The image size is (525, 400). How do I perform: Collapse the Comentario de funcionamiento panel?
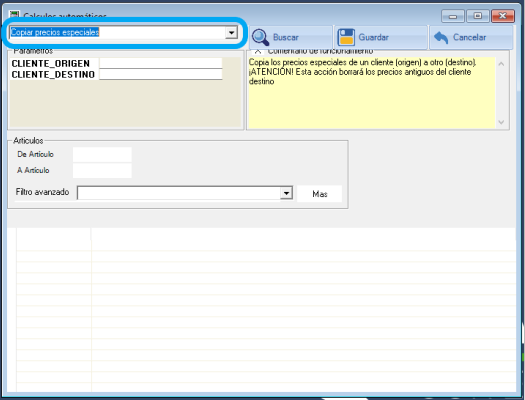(x=257, y=51)
